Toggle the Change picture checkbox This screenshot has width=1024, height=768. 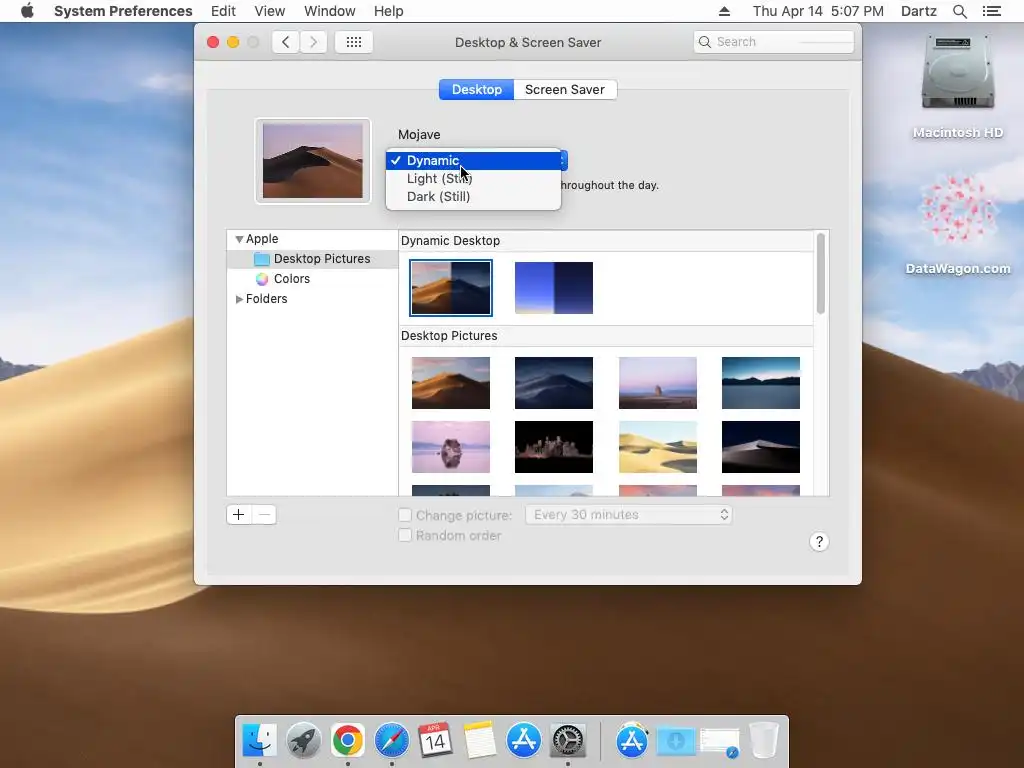(405, 515)
